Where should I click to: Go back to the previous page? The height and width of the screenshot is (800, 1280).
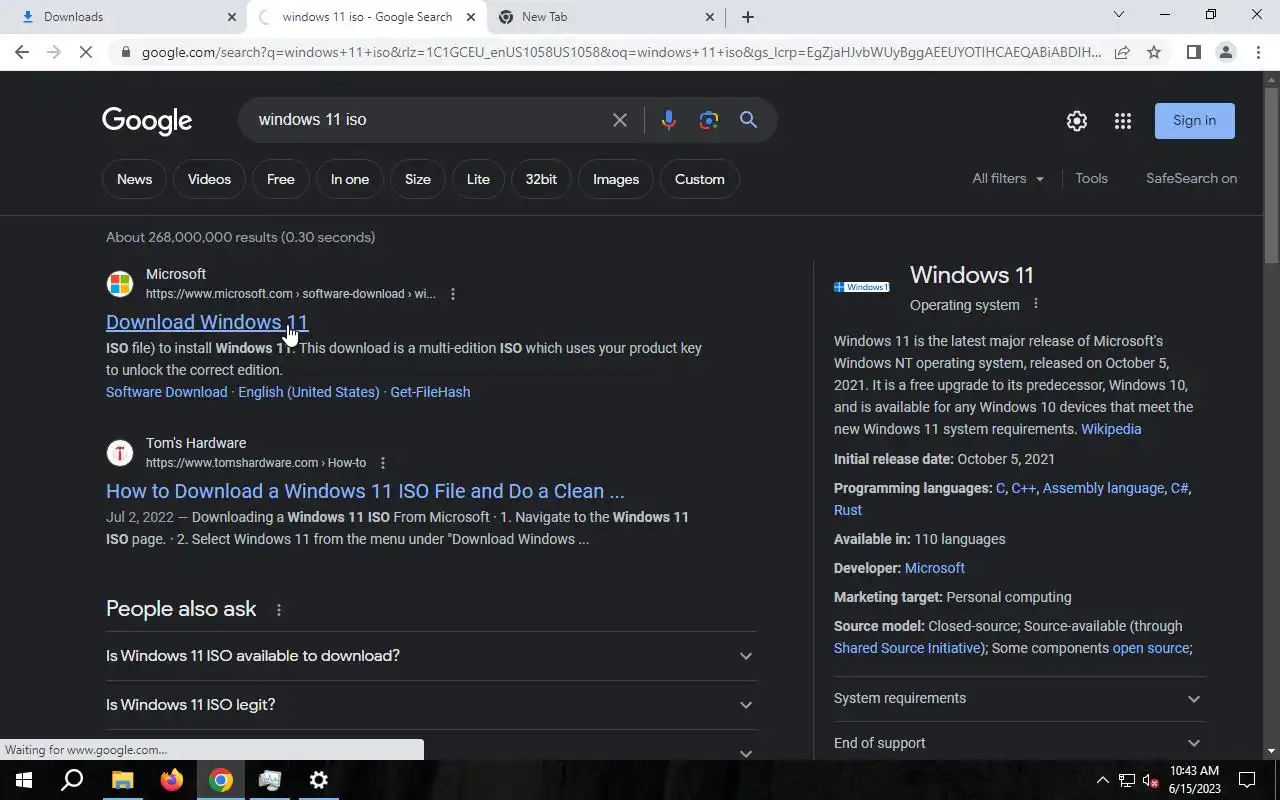tap(22, 52)
